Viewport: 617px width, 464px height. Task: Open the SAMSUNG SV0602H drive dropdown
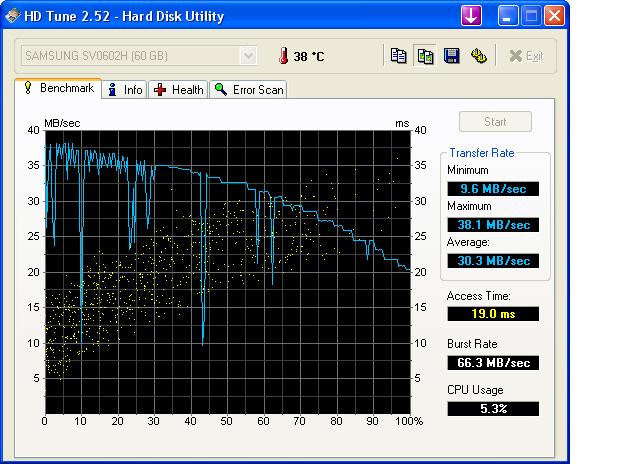[x=139, y=55]
